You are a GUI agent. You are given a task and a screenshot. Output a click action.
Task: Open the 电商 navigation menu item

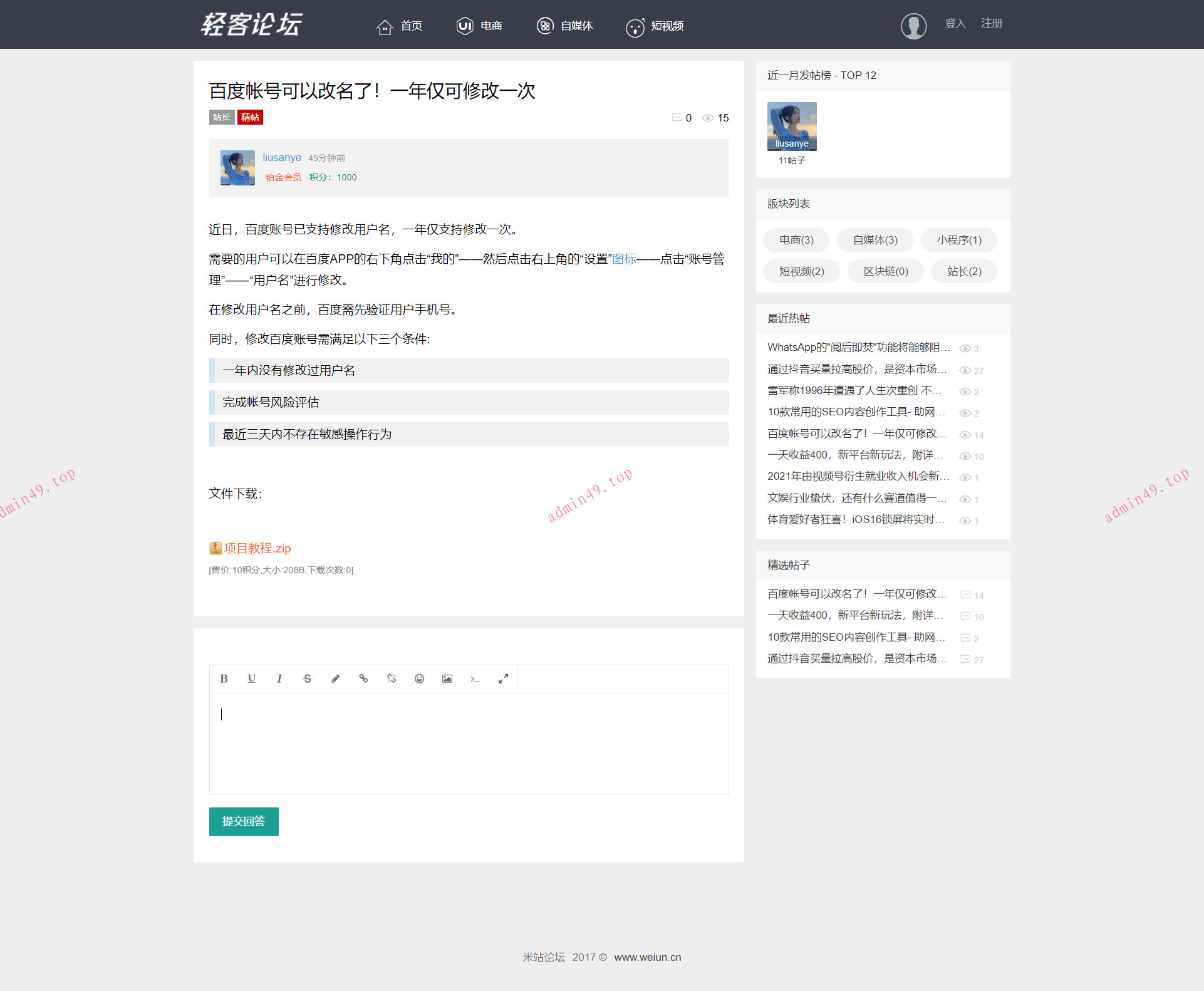480,26
